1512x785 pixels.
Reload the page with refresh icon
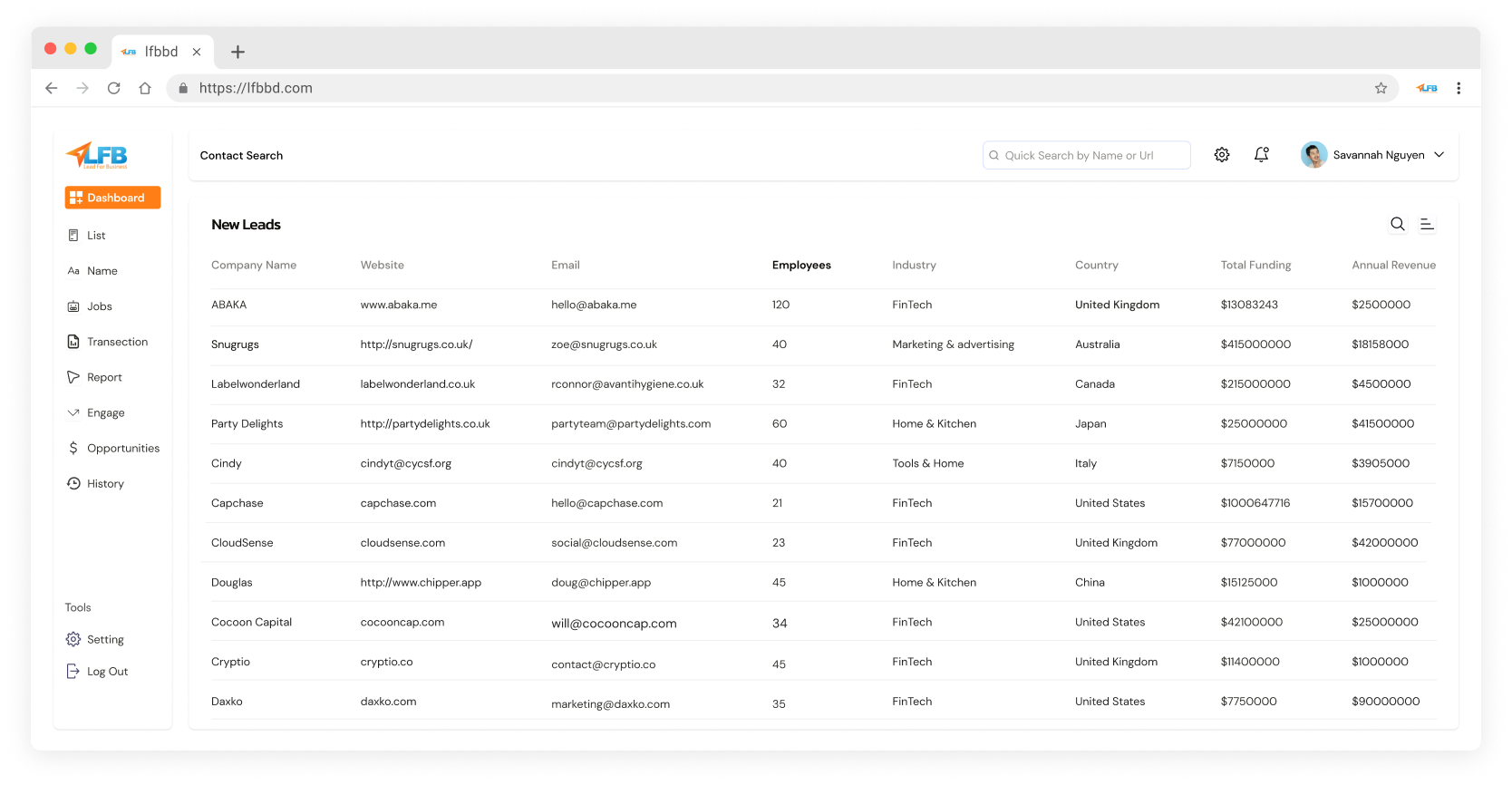coord(113,88)
